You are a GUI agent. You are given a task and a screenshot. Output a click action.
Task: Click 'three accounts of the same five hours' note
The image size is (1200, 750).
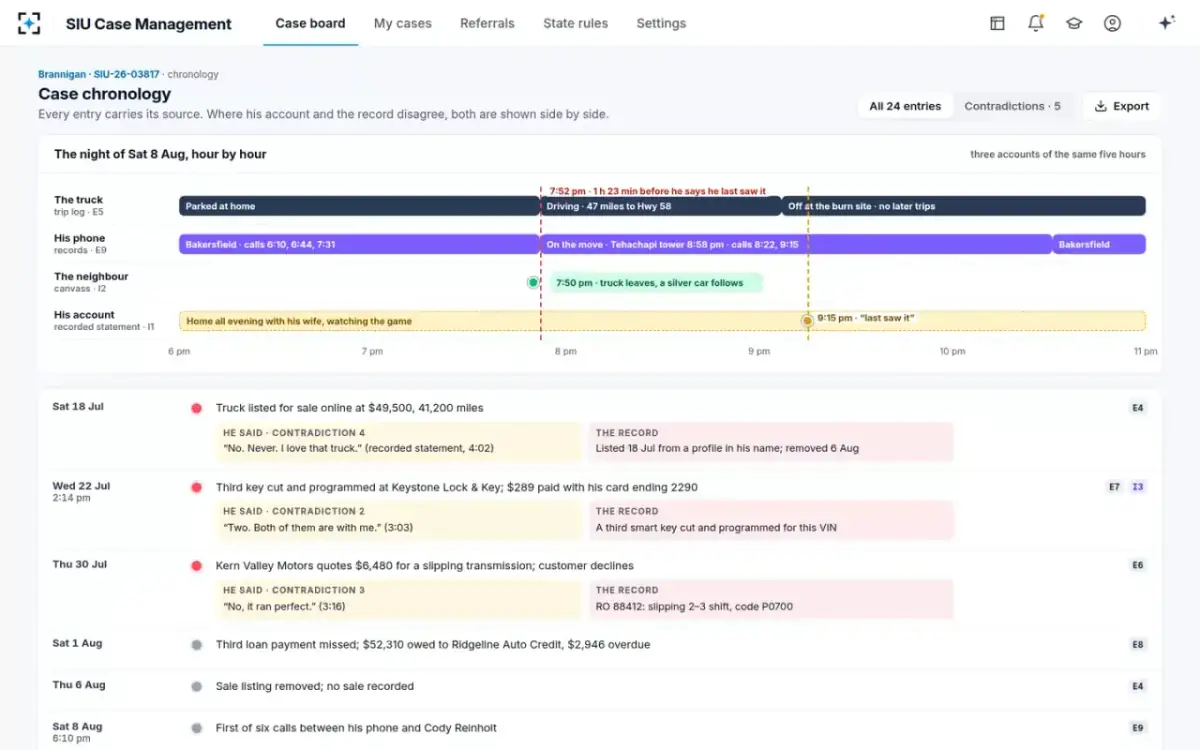pos(1058,154)
